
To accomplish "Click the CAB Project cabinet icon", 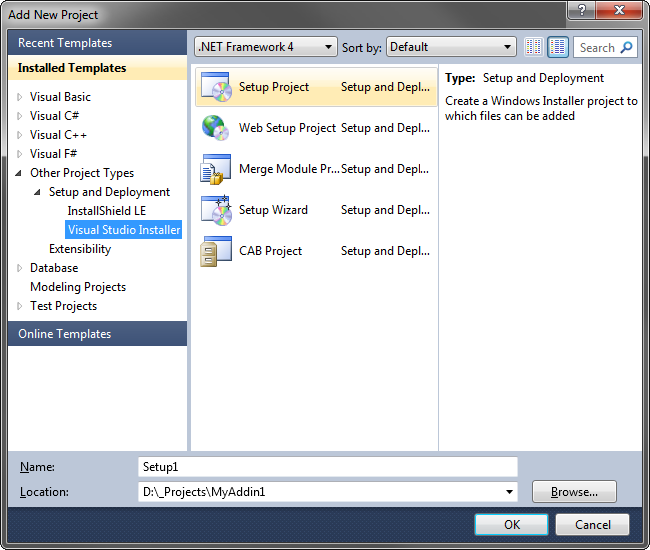I will pos(216,251).
